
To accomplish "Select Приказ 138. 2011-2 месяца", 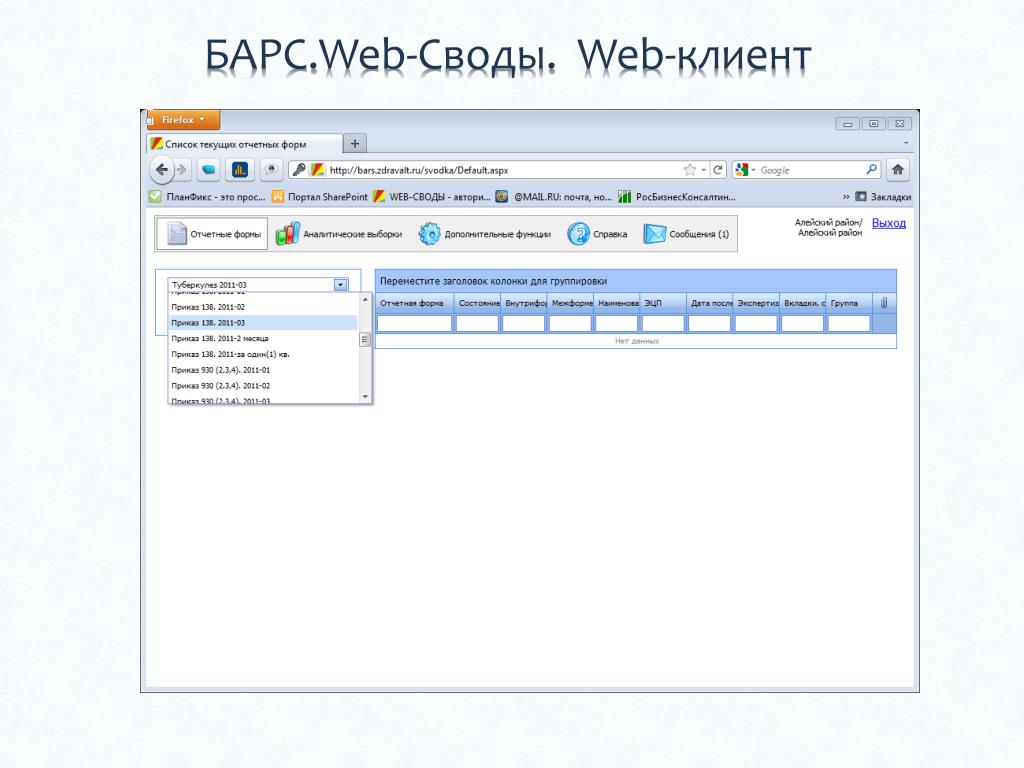I will coord(263,338).
